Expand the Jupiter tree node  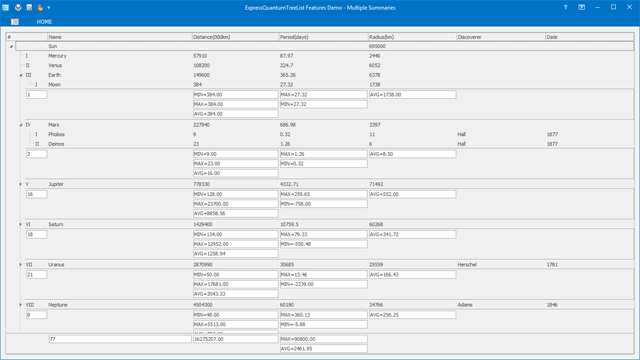coord(20,184)
